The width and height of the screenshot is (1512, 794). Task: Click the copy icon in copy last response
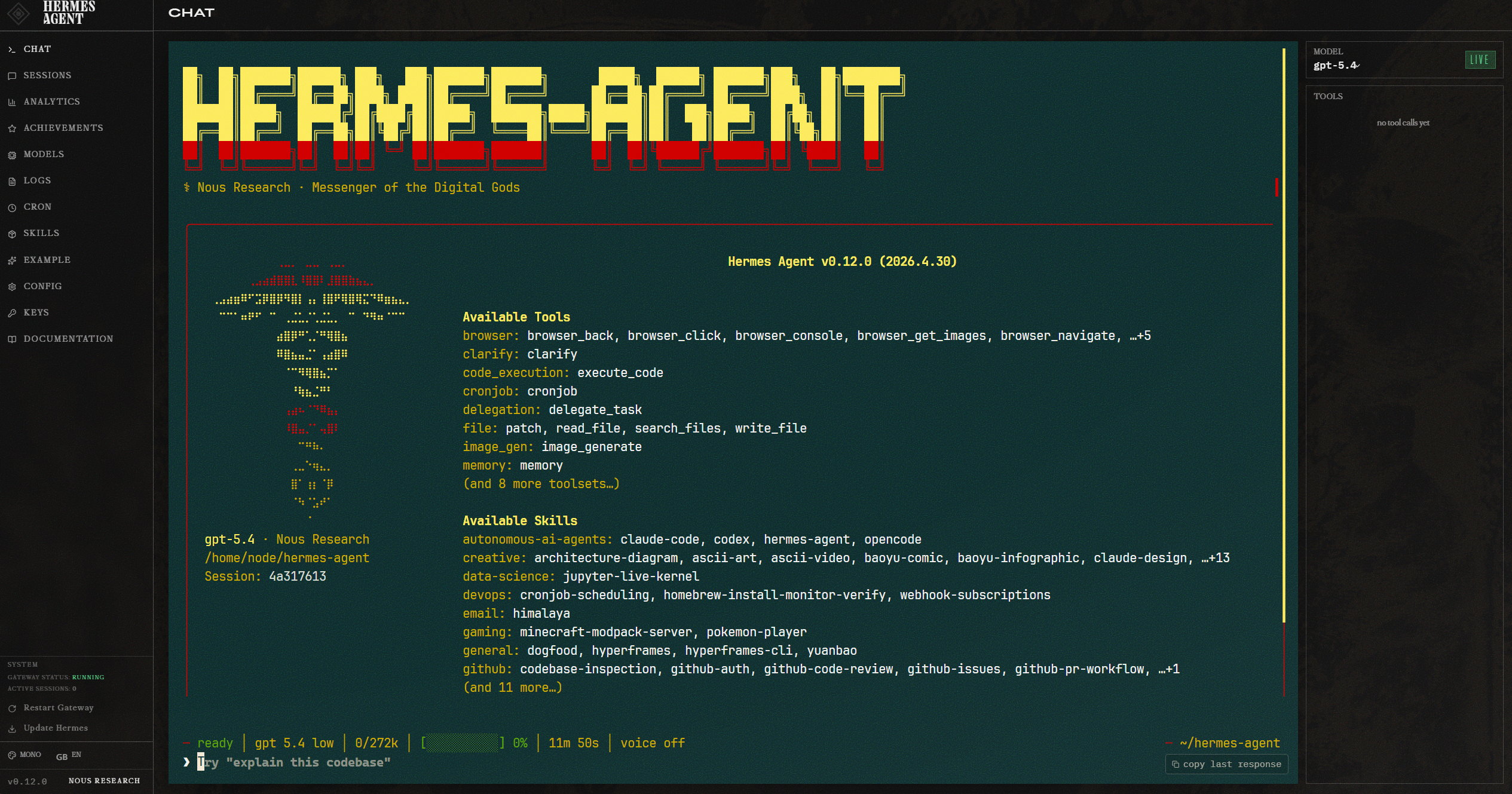(x=1176, y=764)
